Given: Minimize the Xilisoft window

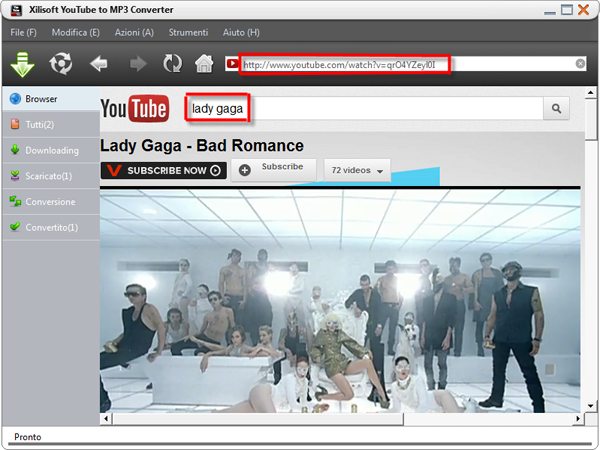Looking at the screenshot, I should coord(550,11).
